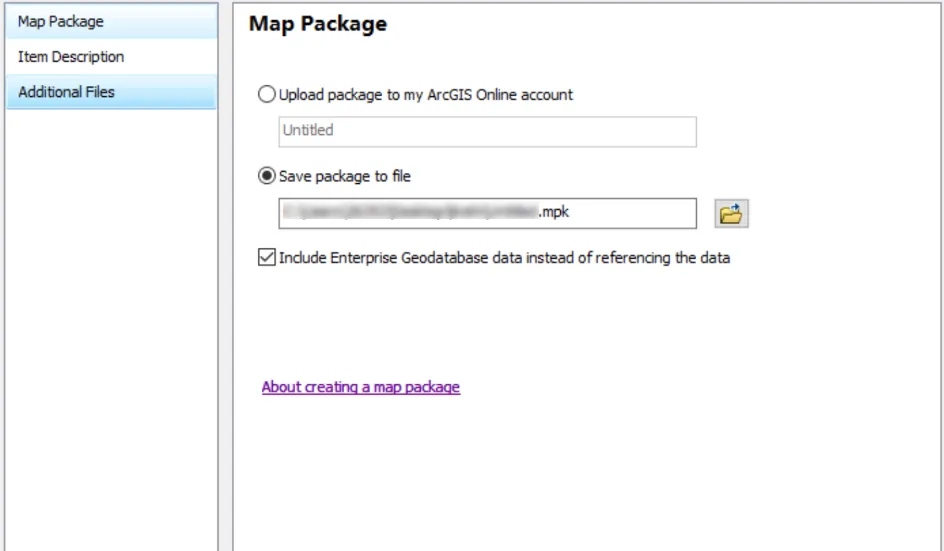Select Upload package to ArcGIS Online radio button
Image resolution: width=944 pixels, height=551 pixels.
[267, 95]
